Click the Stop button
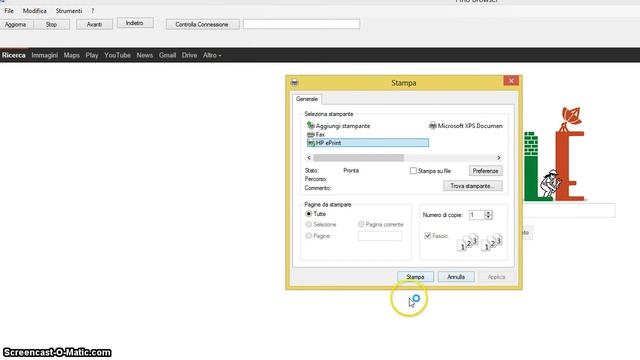The width and height of the screenshot is (640, 360). (x=51, y=24)
